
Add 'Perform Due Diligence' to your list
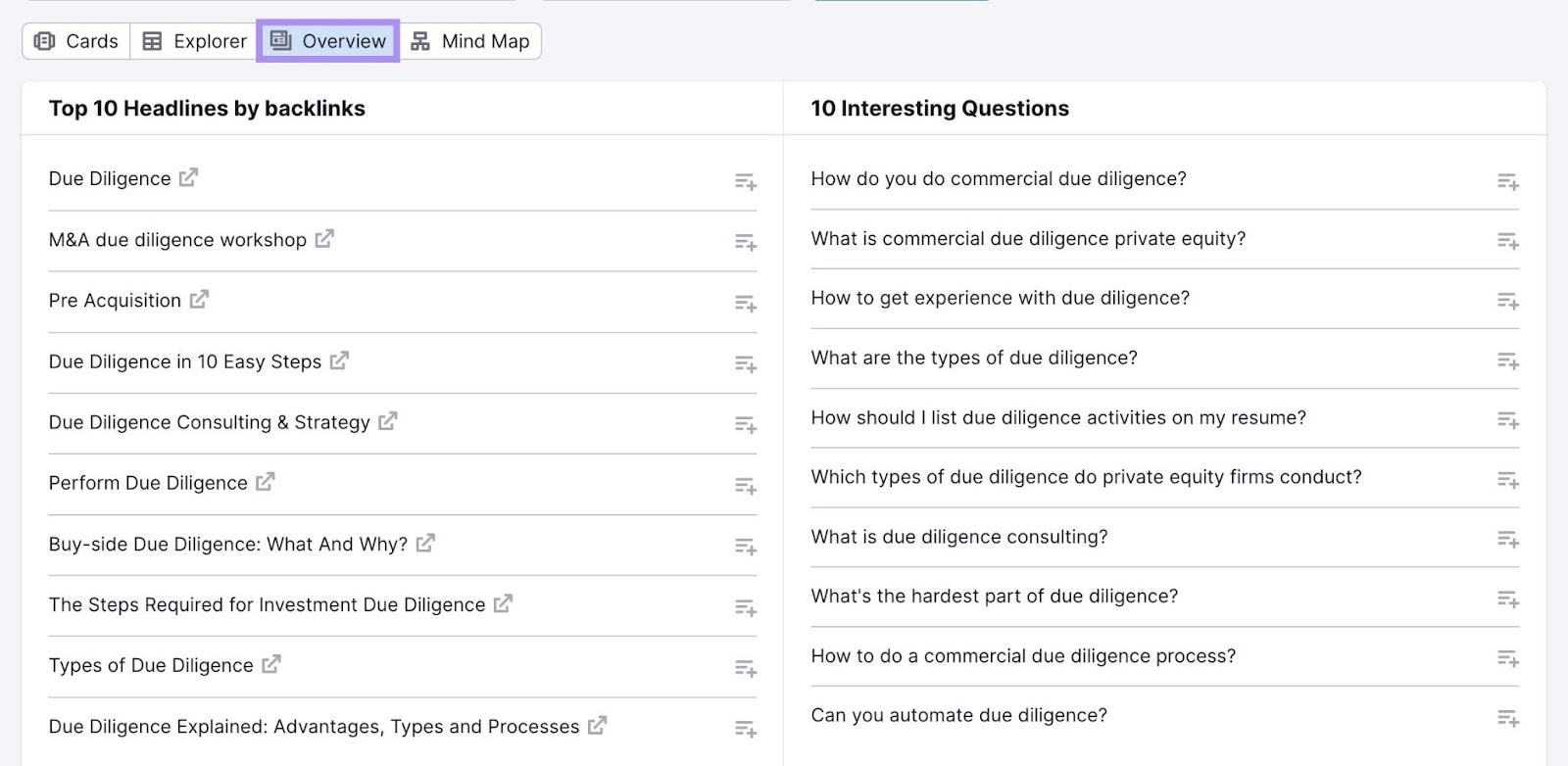(745, 487)
